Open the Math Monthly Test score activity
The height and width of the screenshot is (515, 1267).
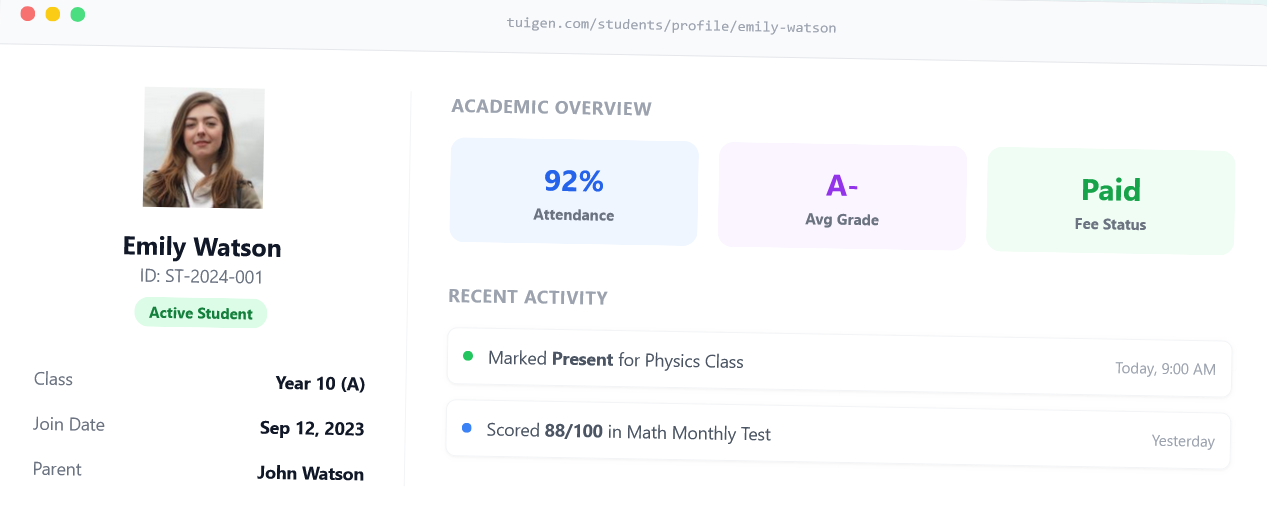tap(629, 432)
